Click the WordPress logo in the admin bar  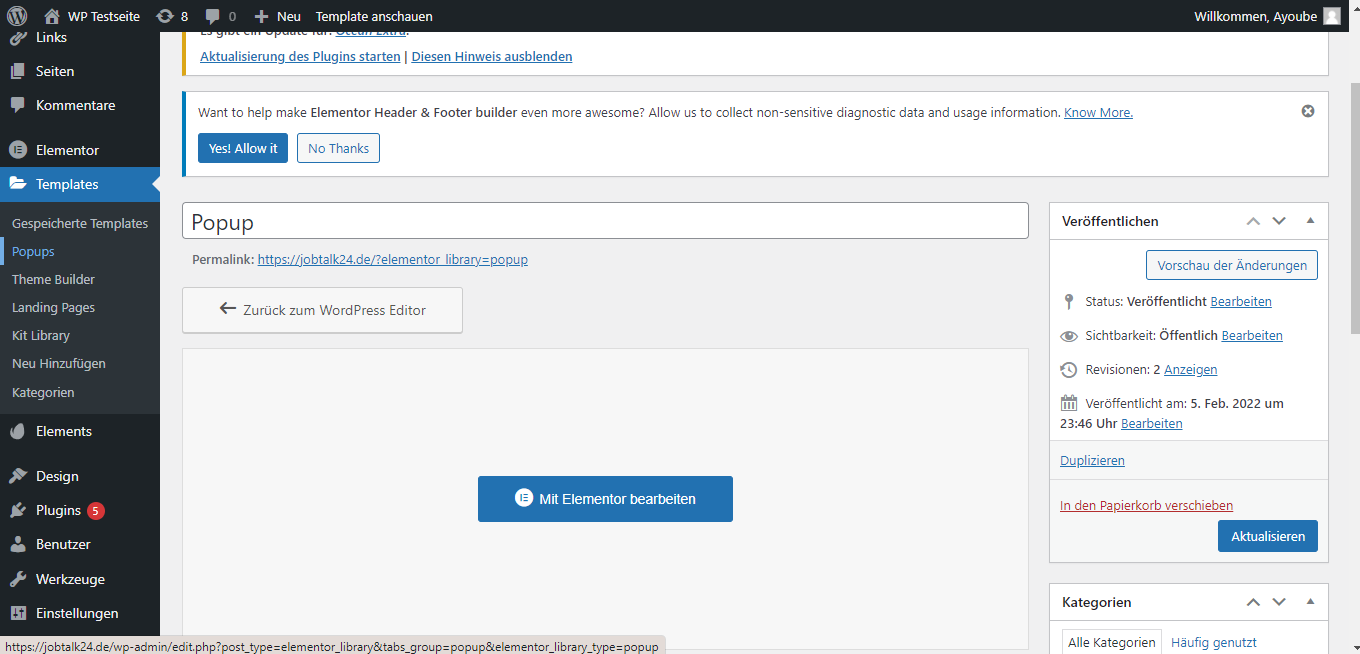(17, 16)
